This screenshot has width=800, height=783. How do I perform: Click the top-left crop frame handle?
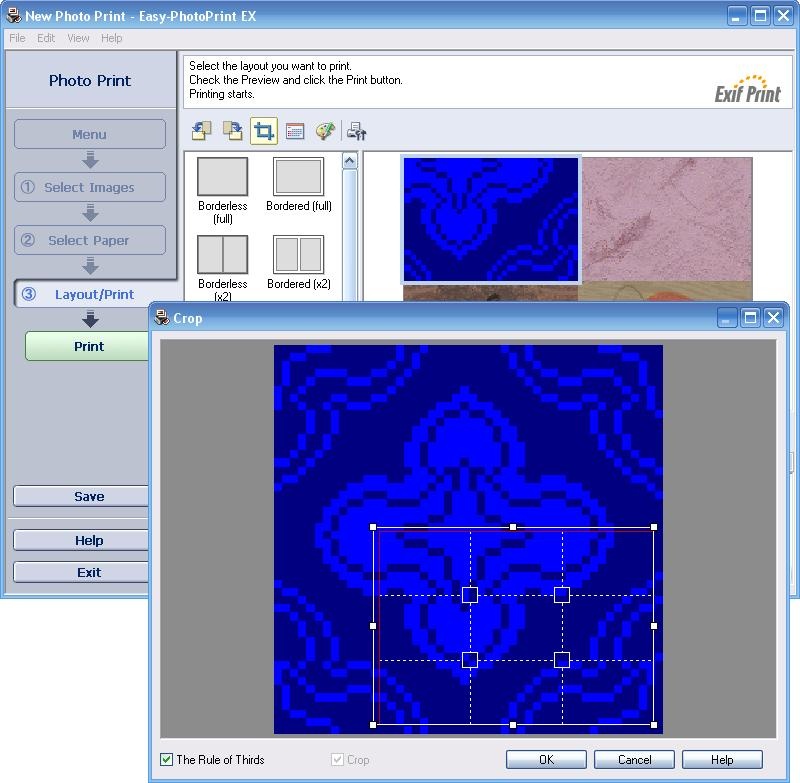pyautogui.click(x=373, y=527)
